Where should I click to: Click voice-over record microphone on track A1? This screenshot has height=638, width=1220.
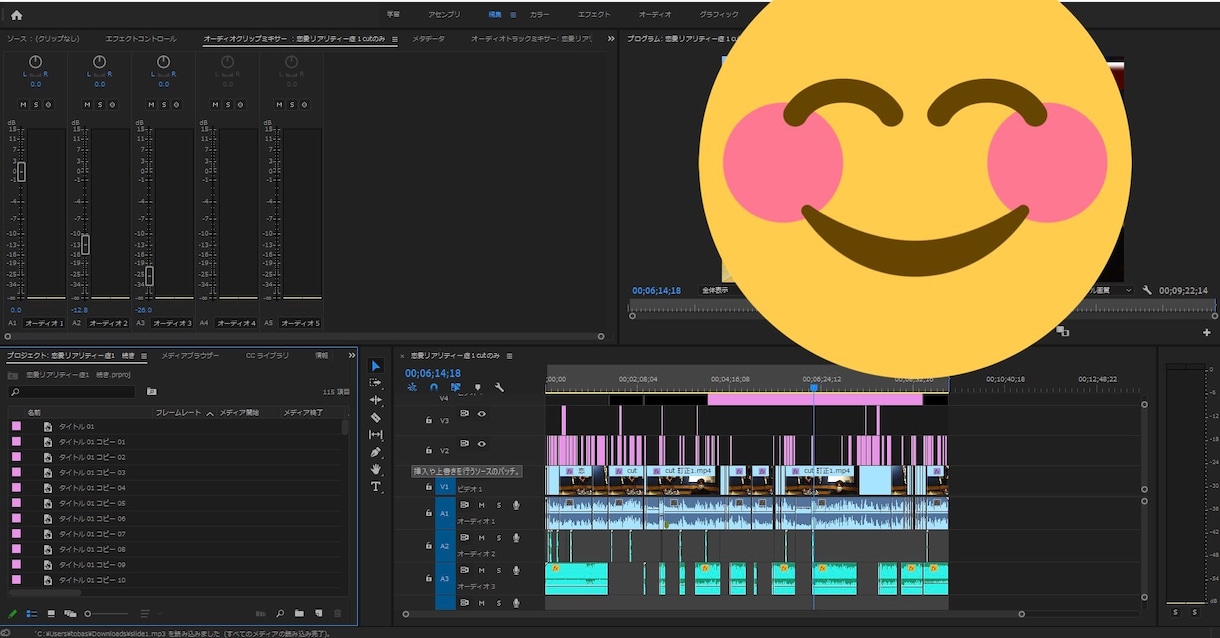click(516, 505)
